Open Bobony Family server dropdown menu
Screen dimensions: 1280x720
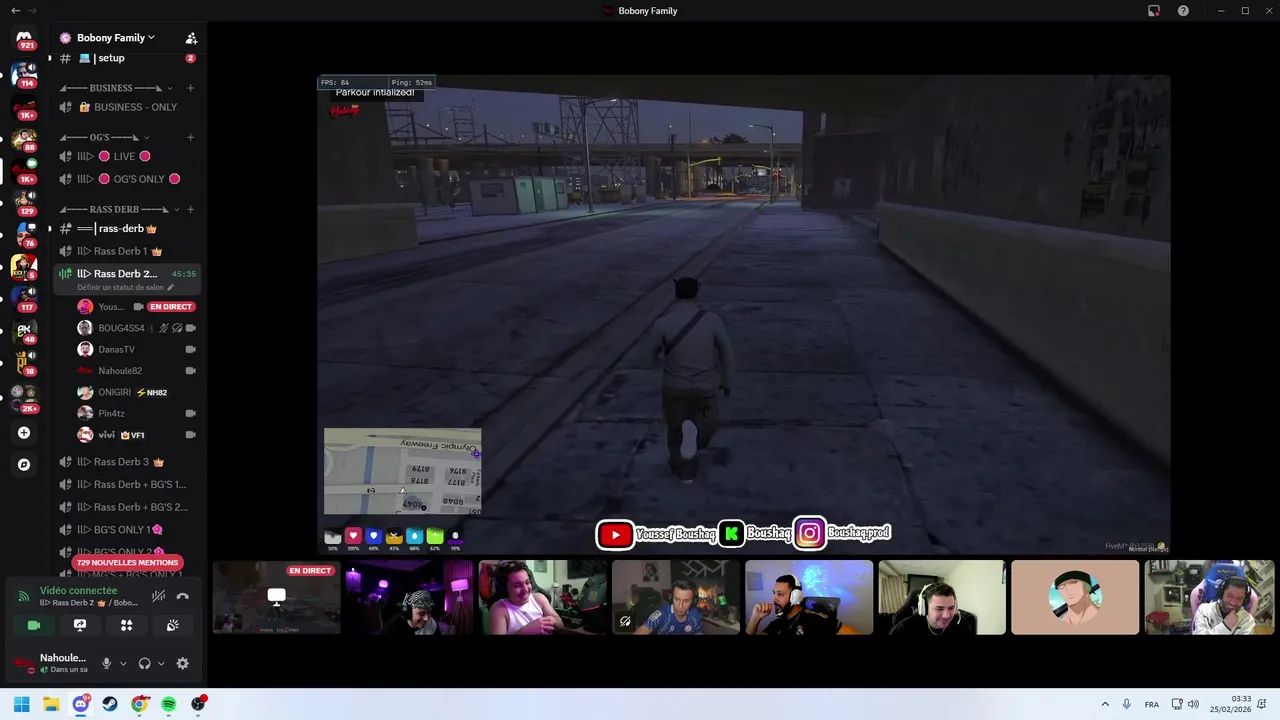107,38
